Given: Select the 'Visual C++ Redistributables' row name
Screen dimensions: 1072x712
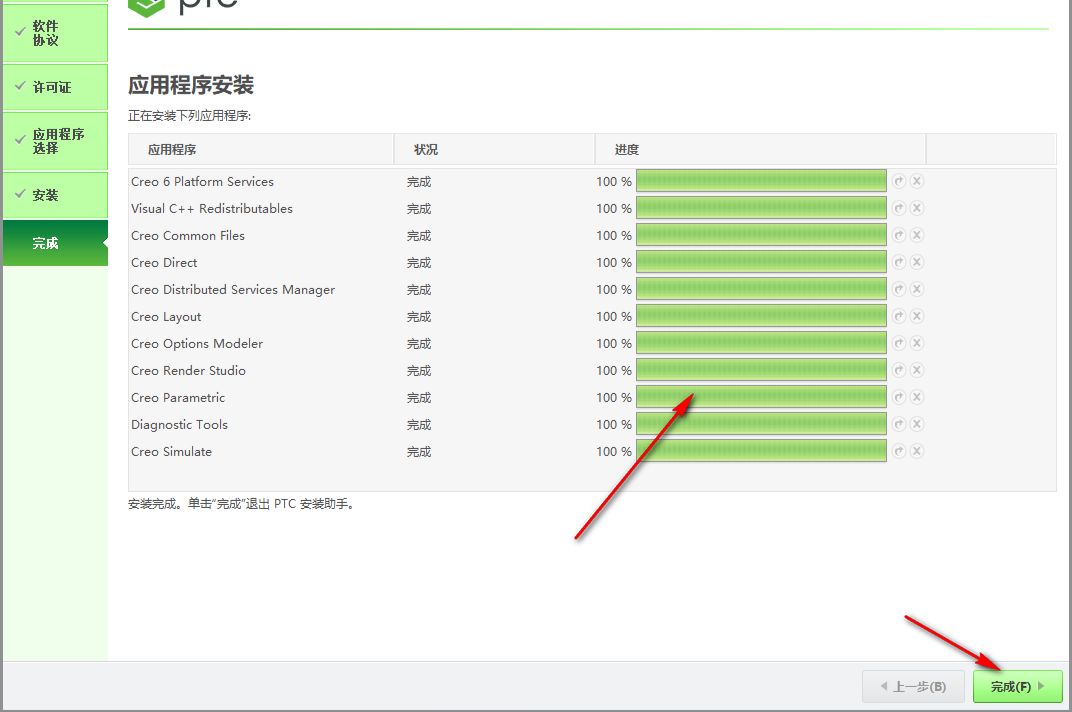Looking at the screenshot, I should pyautogui.click(x=212, y=209).
